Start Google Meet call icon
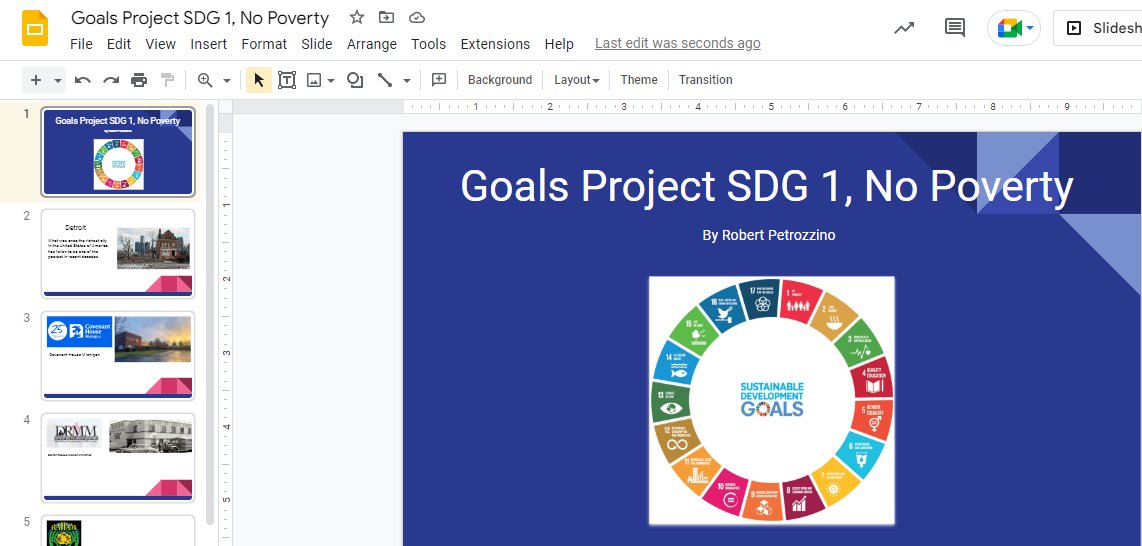Viewport: 1142px width, 546px height. tap(1009, 28)
